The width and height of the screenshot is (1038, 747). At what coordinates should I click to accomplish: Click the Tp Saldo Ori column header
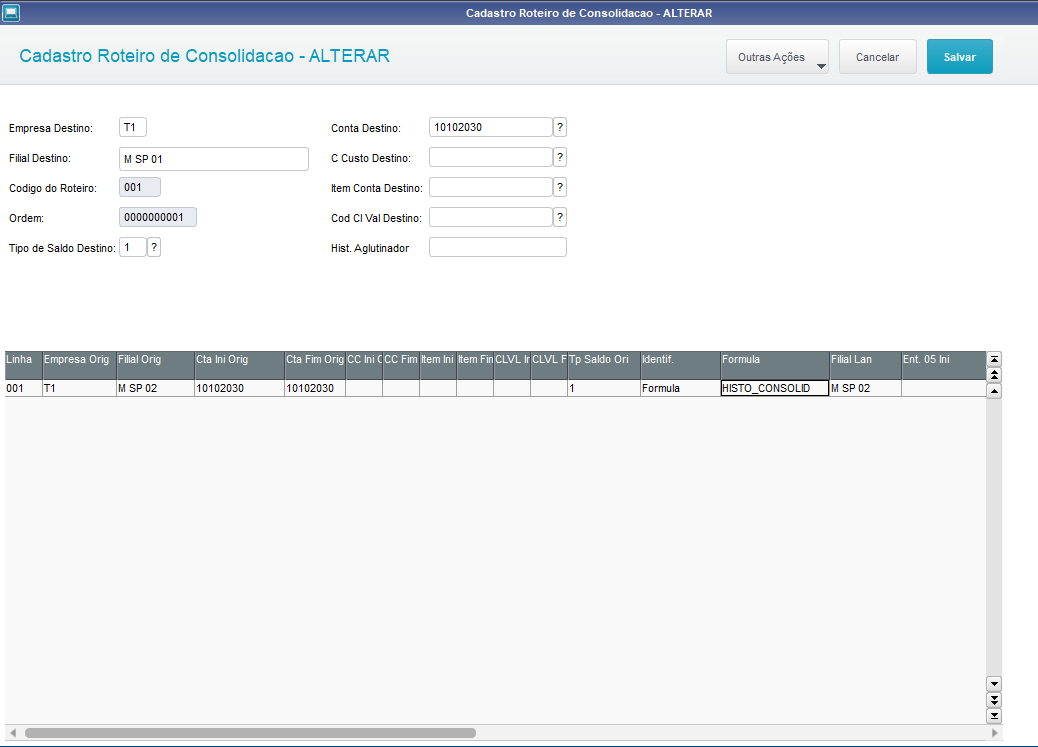pos(604,365)
